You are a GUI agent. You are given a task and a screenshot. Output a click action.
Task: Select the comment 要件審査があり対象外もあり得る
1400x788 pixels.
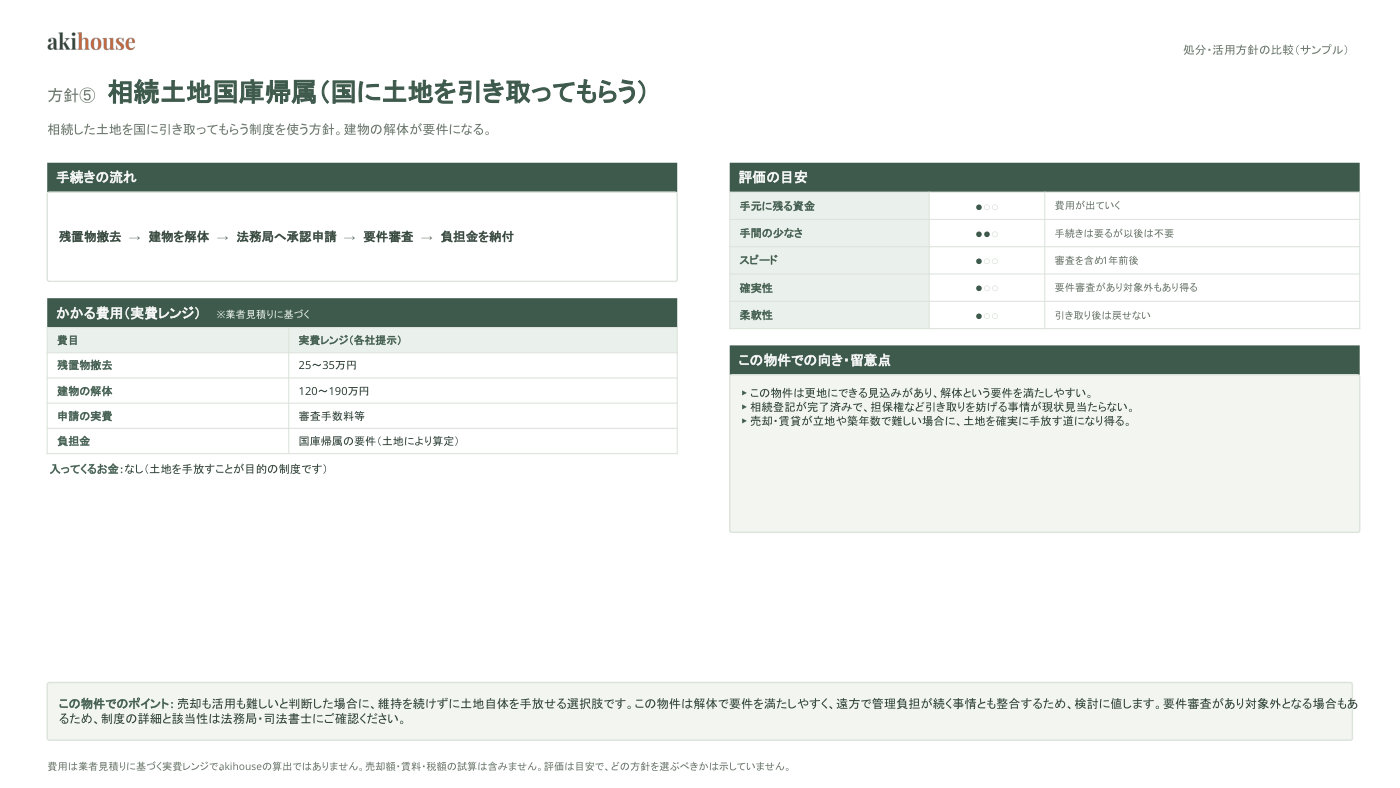click(x=1126, y=288)
